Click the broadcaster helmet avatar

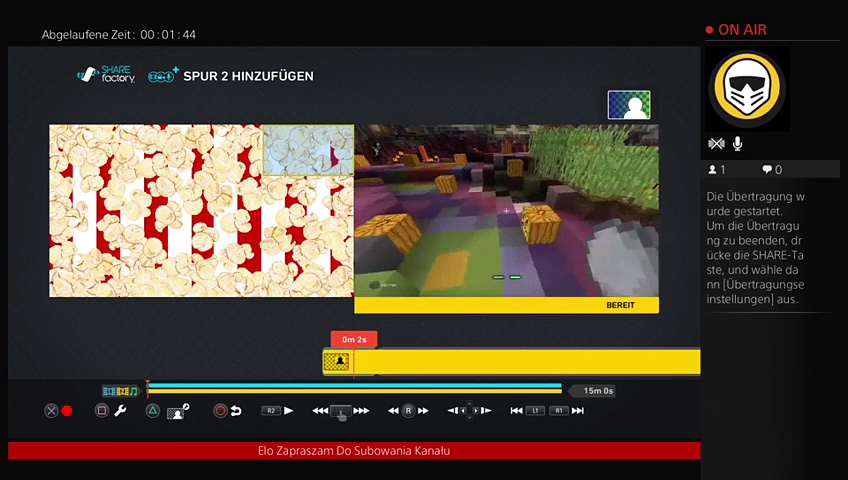747,89
